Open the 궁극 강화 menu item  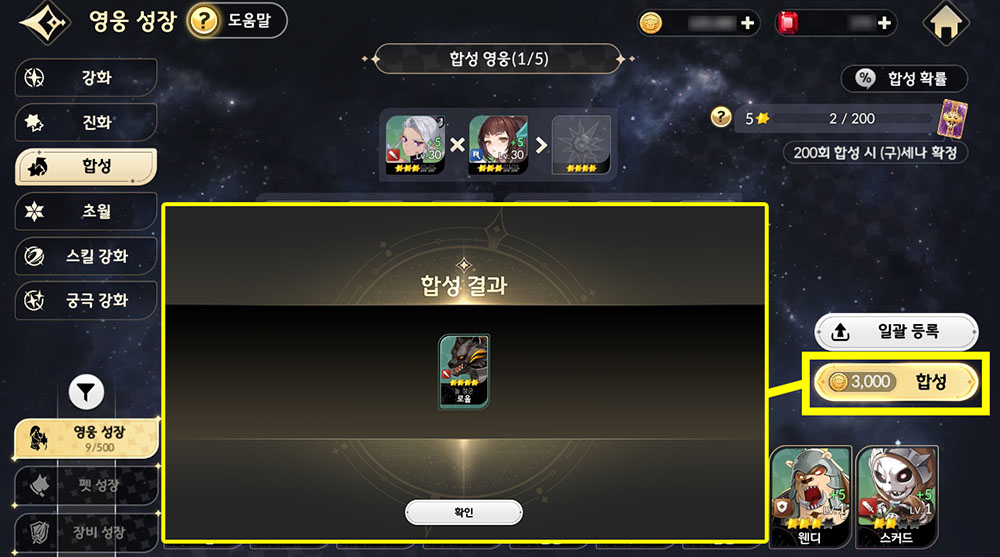[85, 300]
